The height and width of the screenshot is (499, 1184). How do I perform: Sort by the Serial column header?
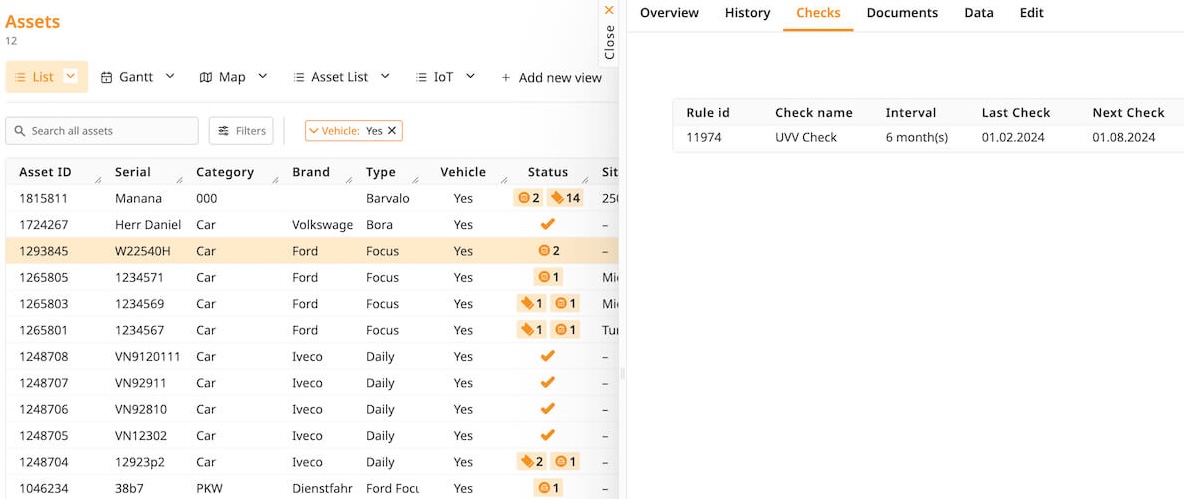(133, 172)
